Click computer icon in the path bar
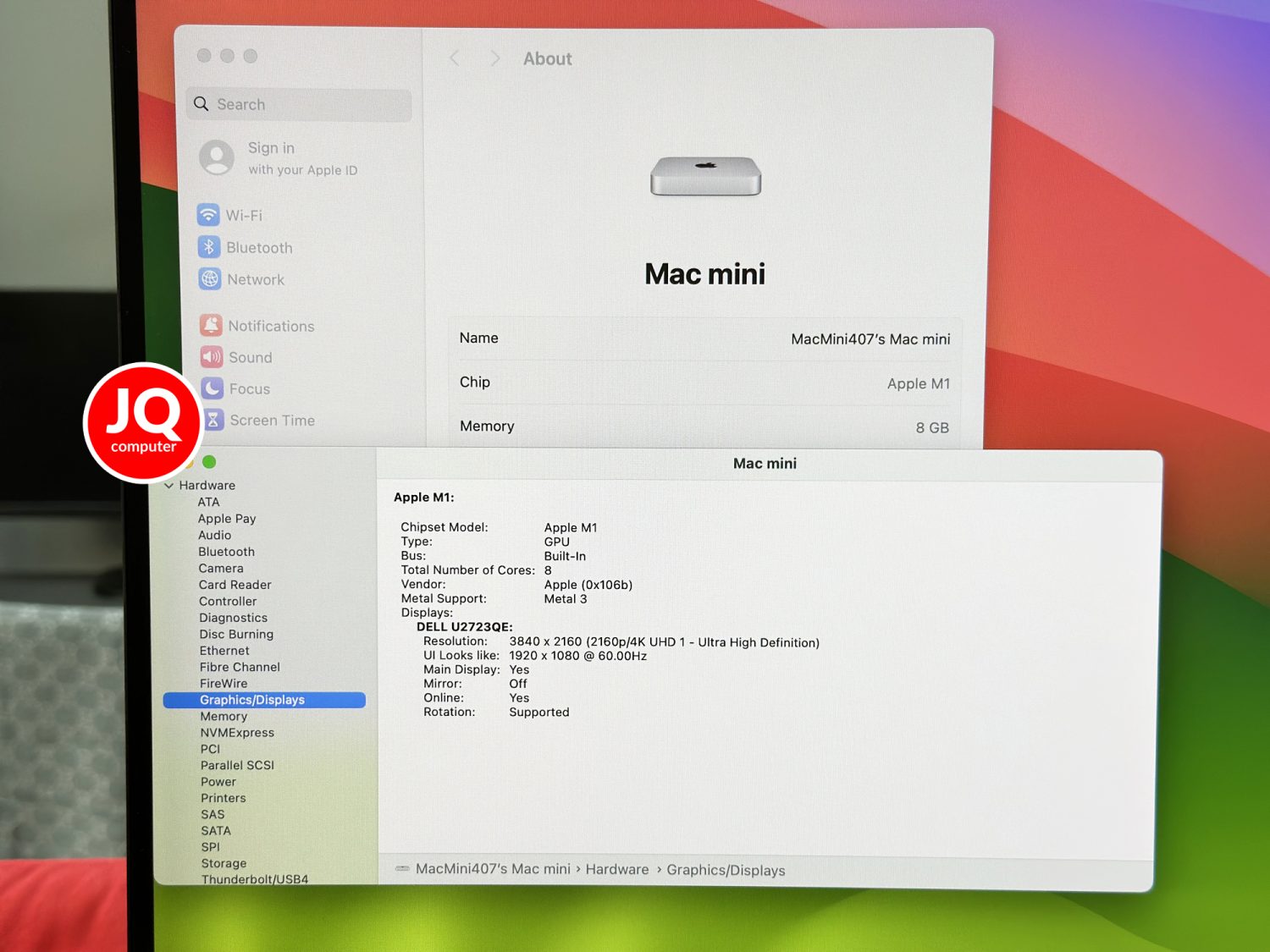The image size is (1270, 952). [402, 868]
